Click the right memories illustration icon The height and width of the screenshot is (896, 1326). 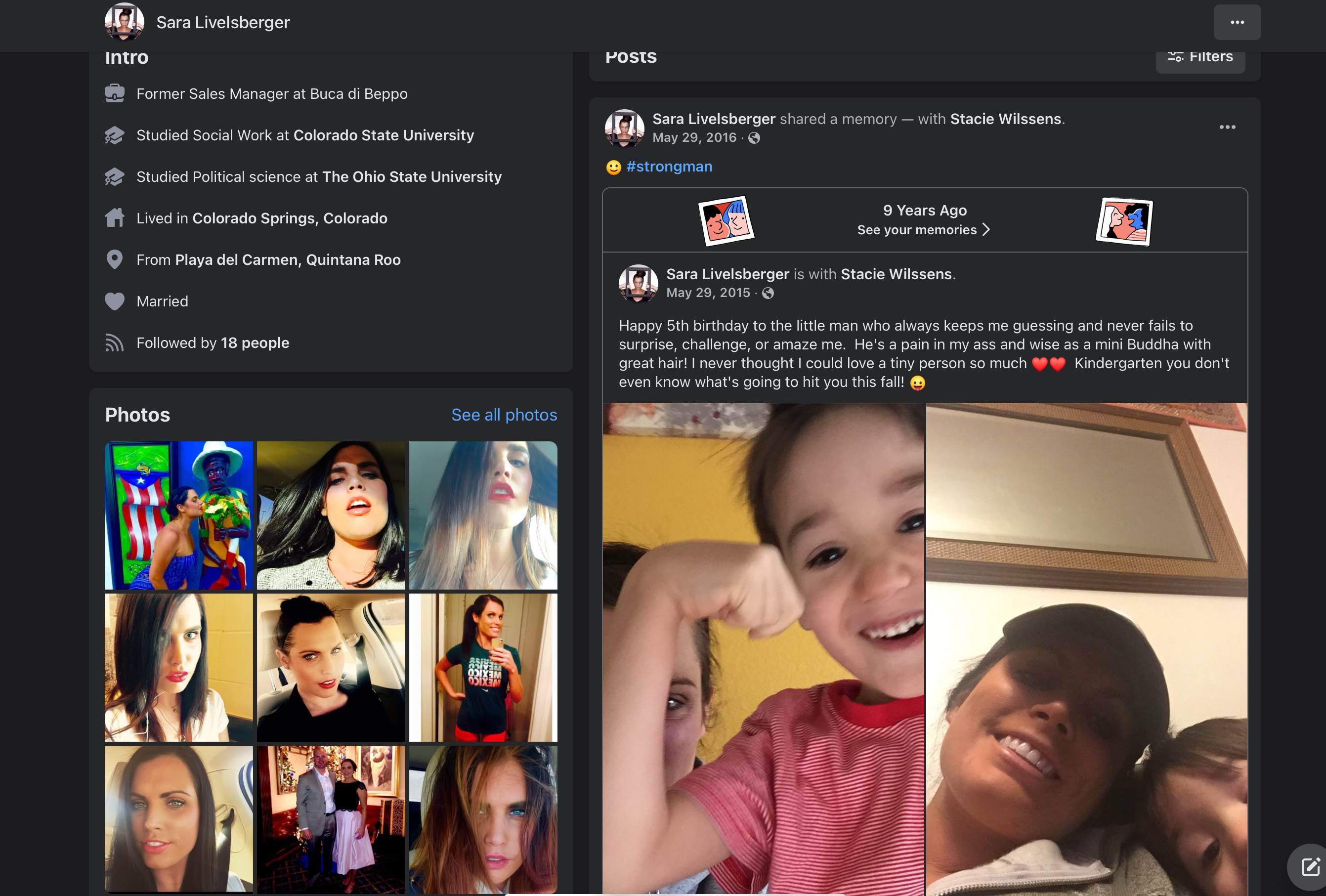click(1124, 221)
